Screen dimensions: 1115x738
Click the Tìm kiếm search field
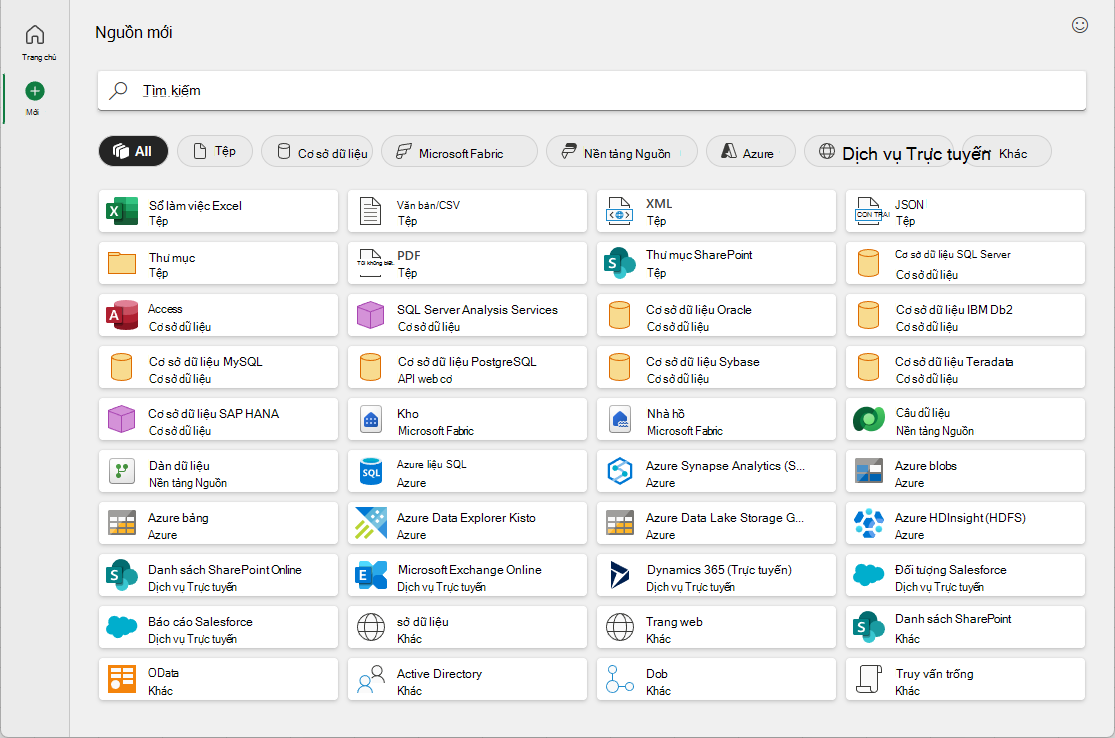pos(592,90)
